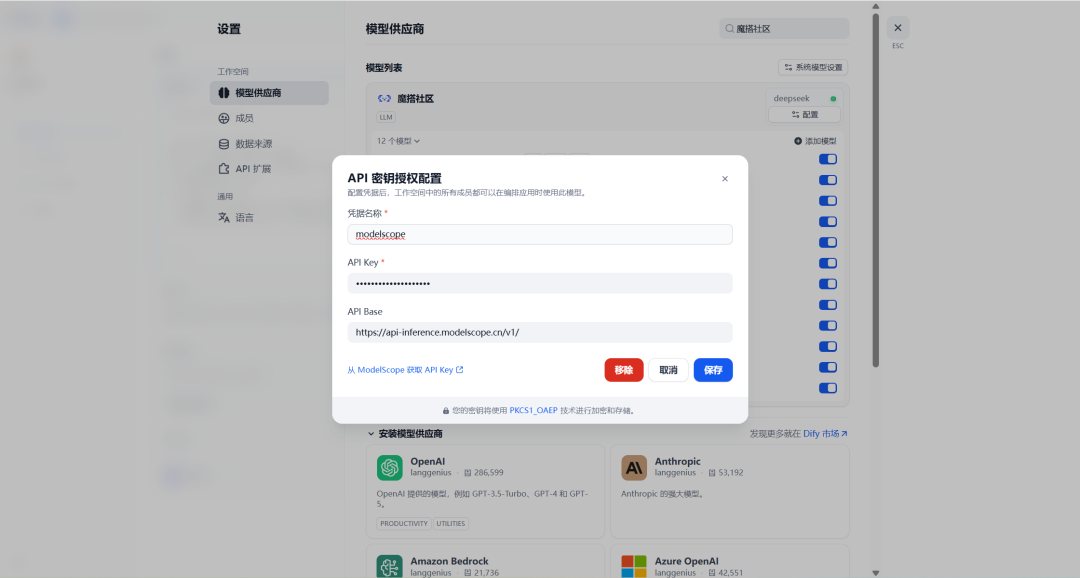
Task: Click the deepseek credential status indicator
Action: coord(833,99)
